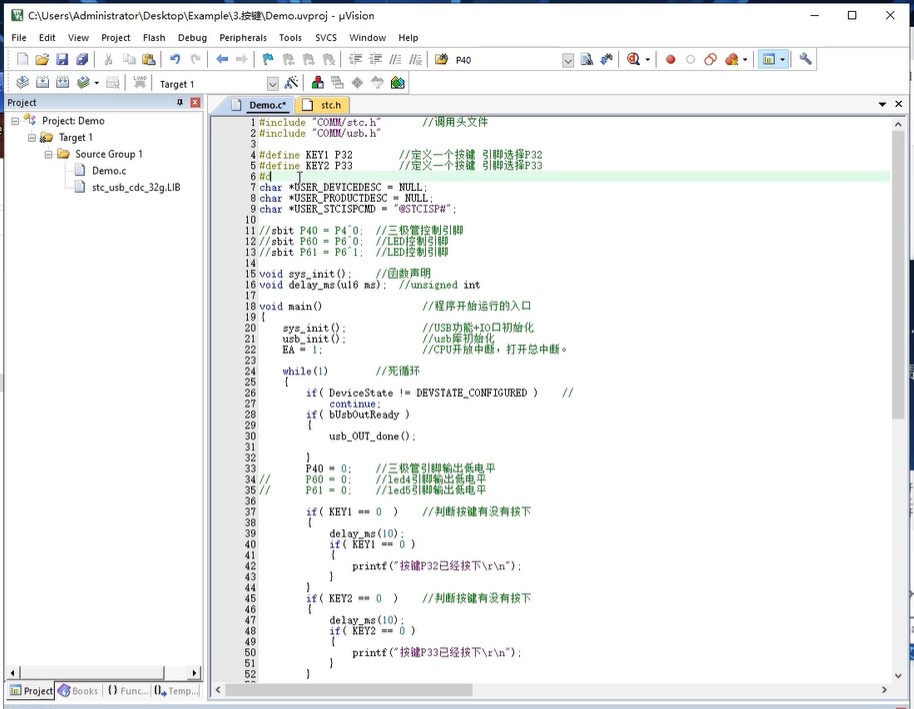Open the debug session dropdown arrow
The image size is (914, 709).
(x=647, y=60)
